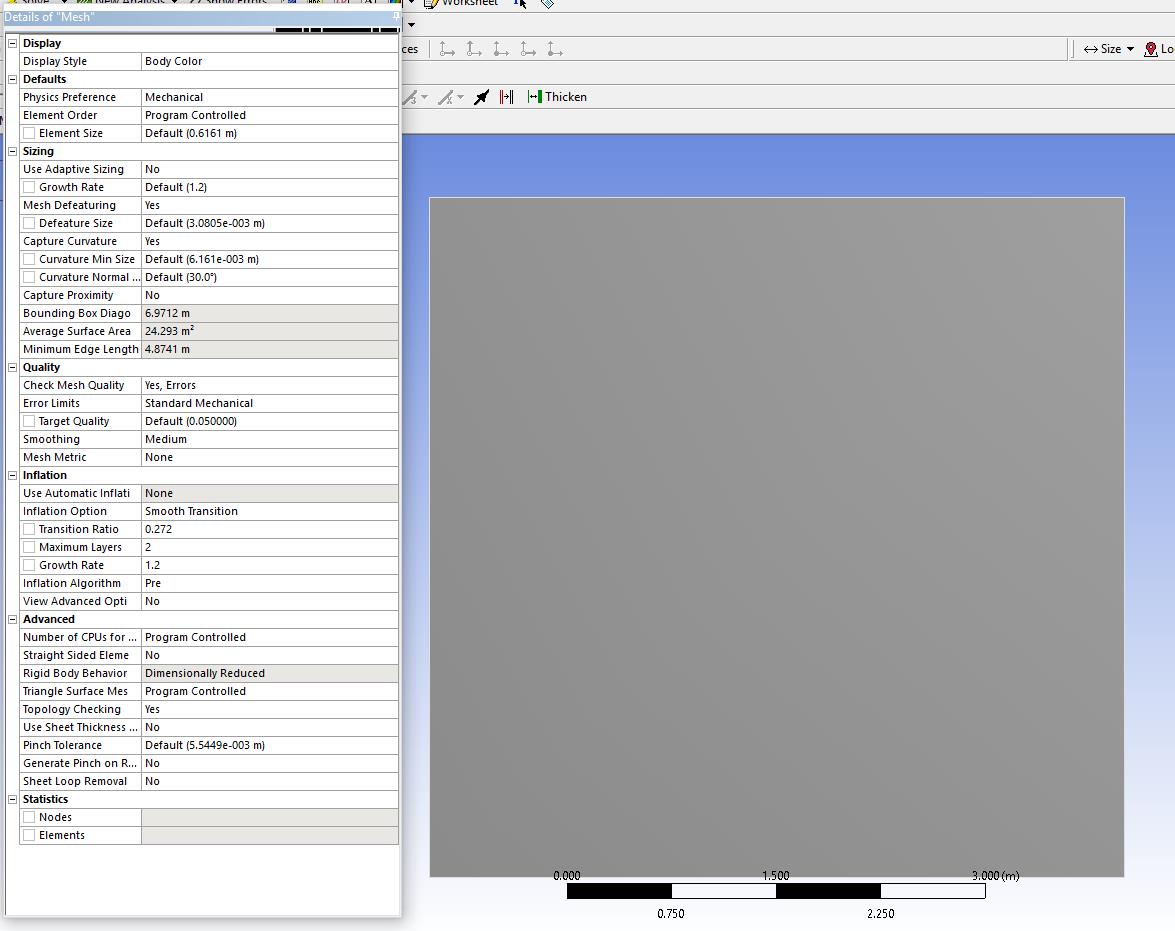The height and width of the screenshot is (931, 1175).
Task: Click Rigid Body Behavior Dimensionally Reduced value
Action: point(270,673)
